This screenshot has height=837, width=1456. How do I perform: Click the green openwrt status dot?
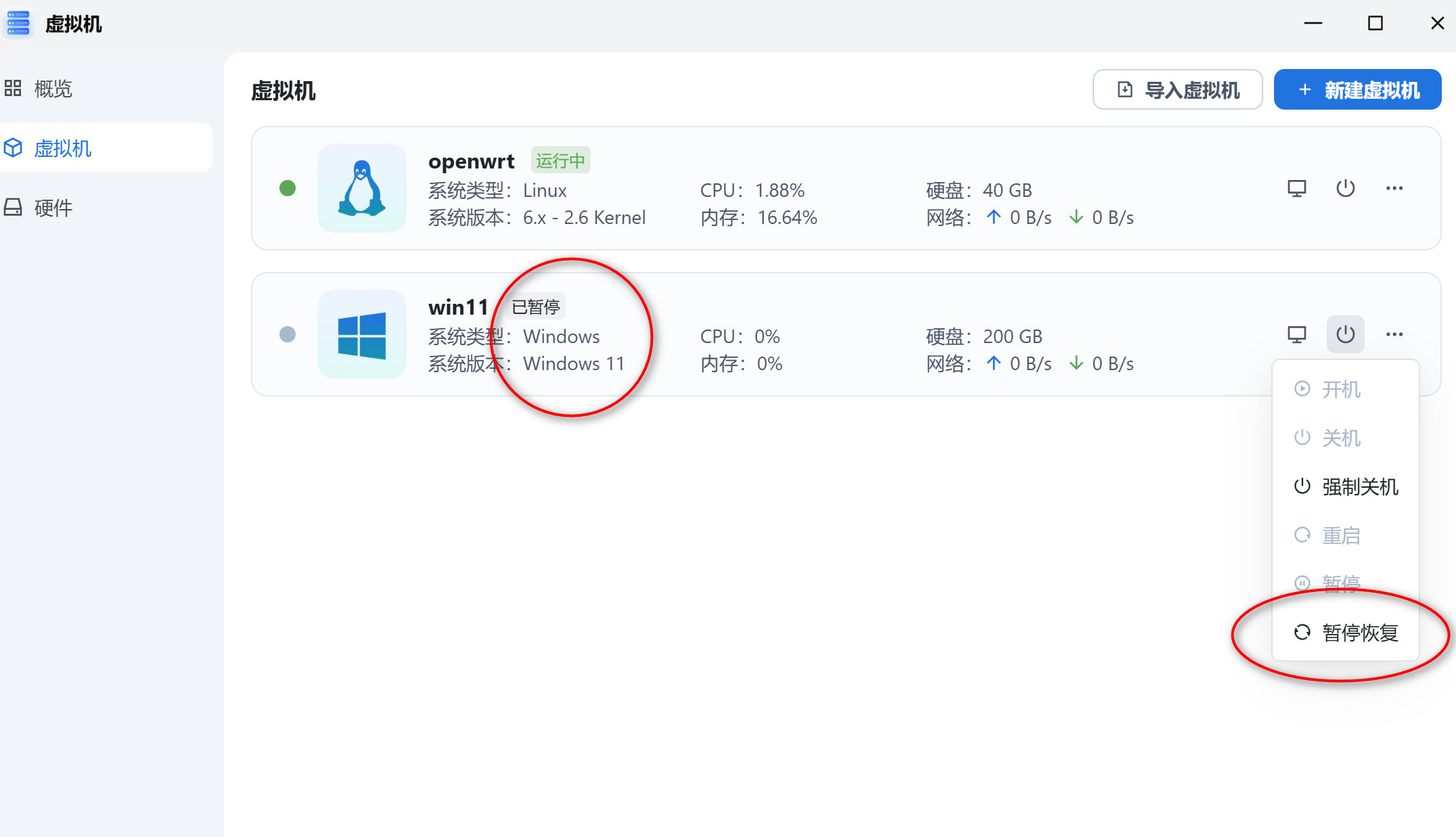point(288,188)
